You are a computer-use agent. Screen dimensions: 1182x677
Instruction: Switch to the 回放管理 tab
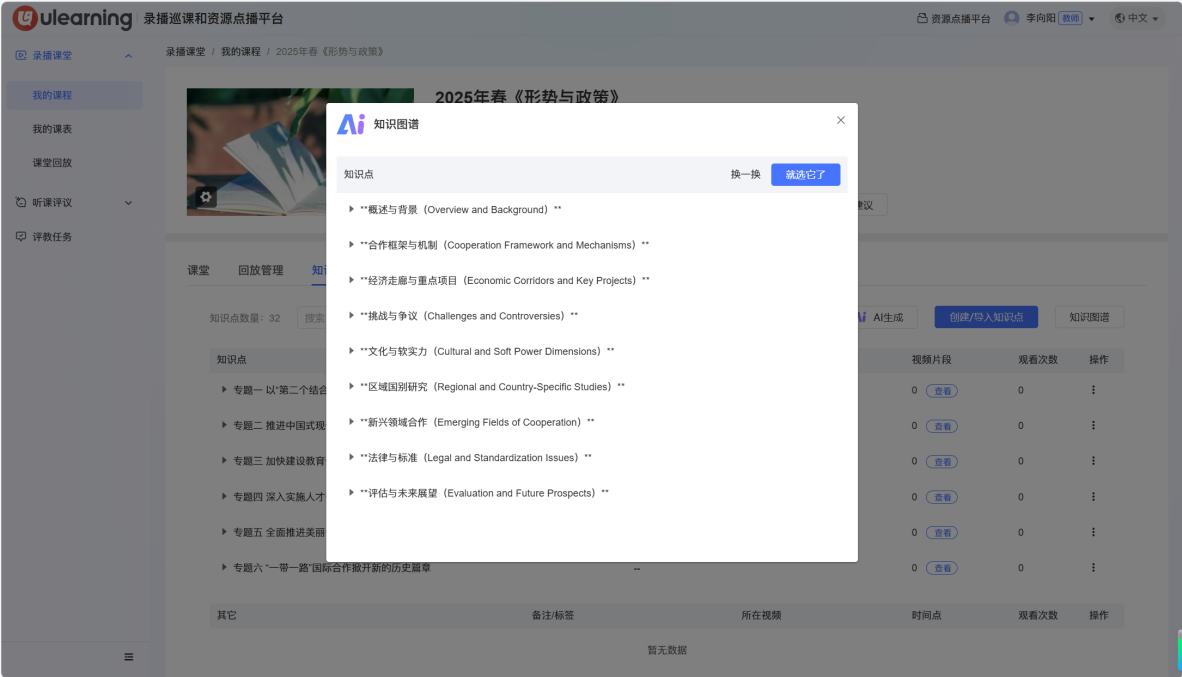(260, 270)
